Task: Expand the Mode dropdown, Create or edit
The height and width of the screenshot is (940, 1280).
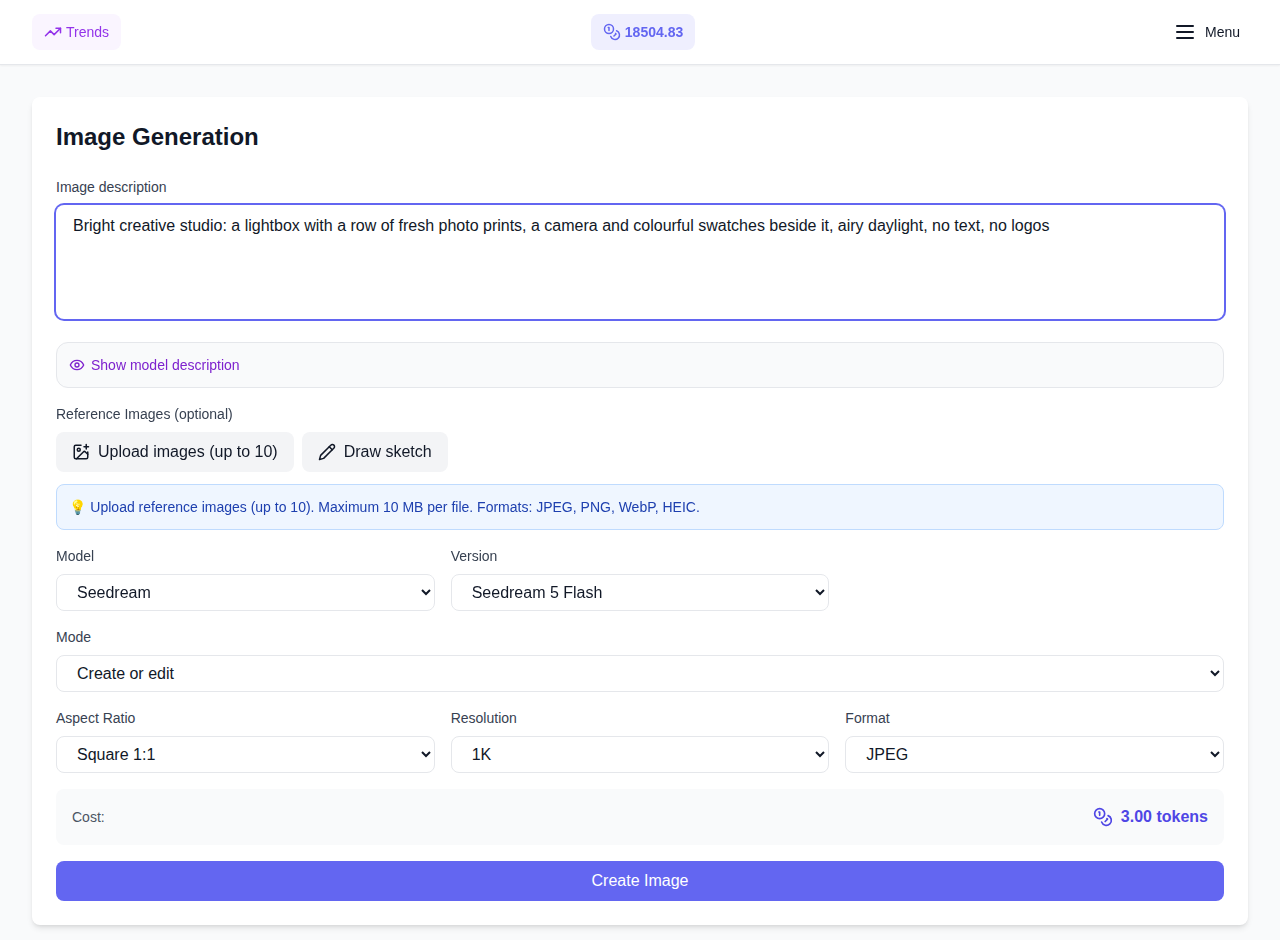Action: [x=640, y=673]
